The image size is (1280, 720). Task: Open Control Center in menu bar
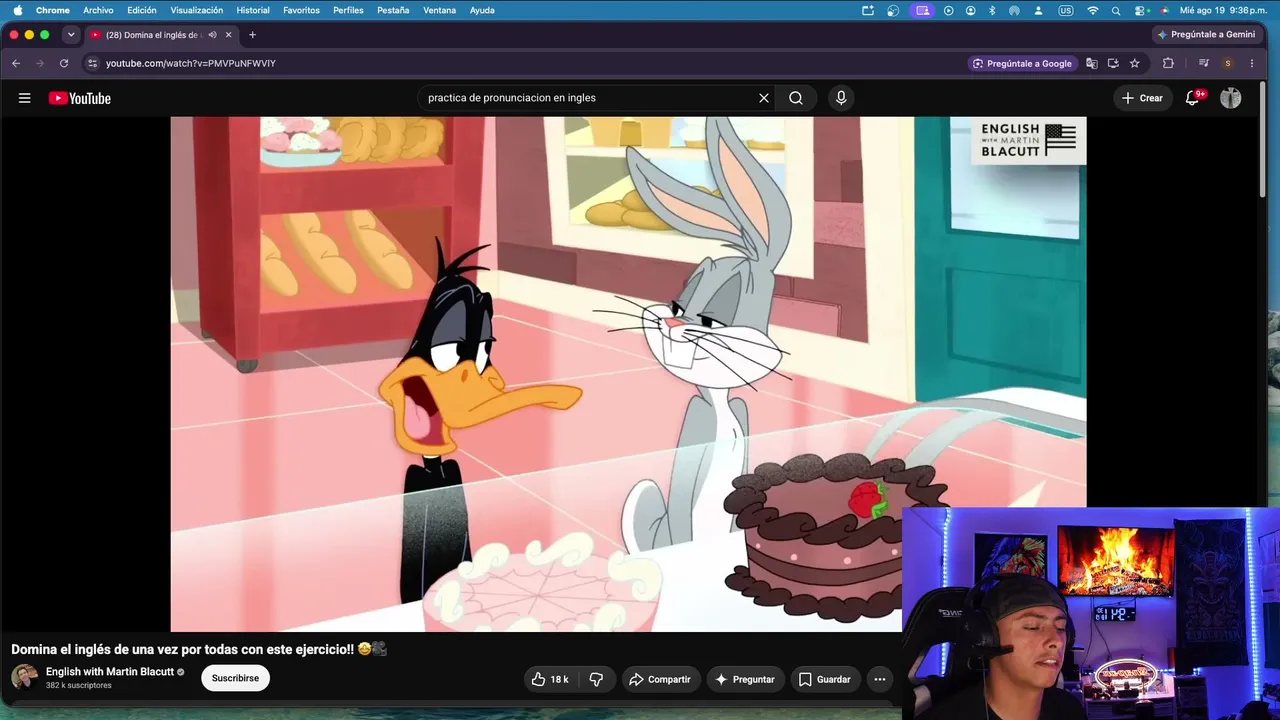pyautogui.click(x=1140, y=10)
